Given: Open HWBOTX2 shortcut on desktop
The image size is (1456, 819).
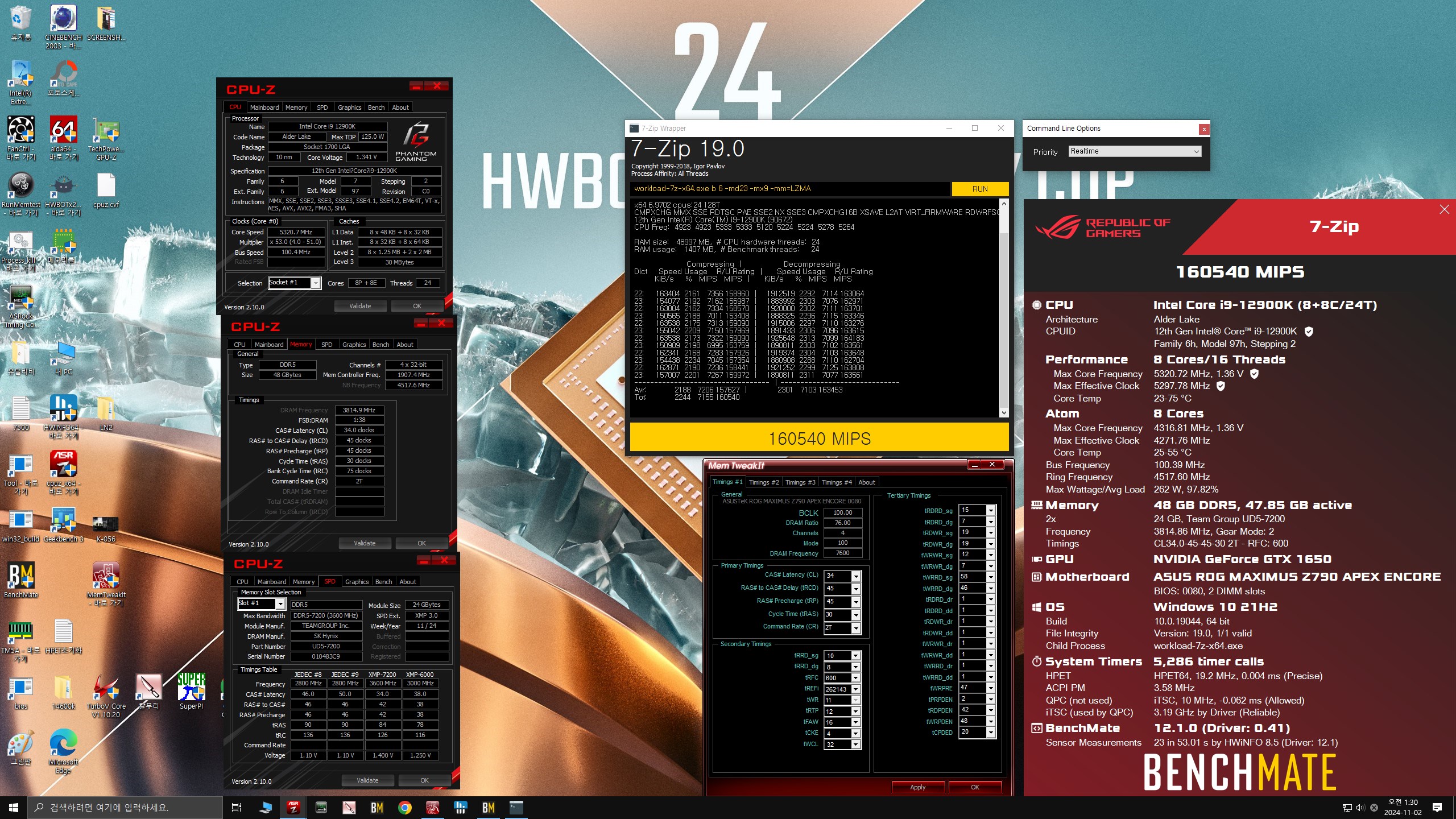Looking at the screenshot, I should (x=63, y=194).
